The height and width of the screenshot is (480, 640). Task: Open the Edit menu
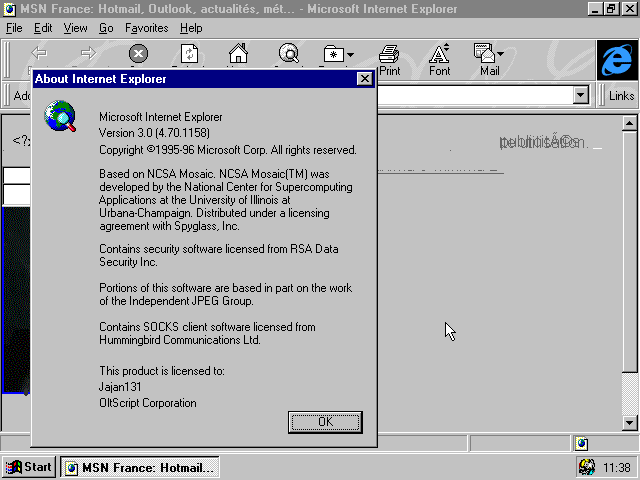43,28
